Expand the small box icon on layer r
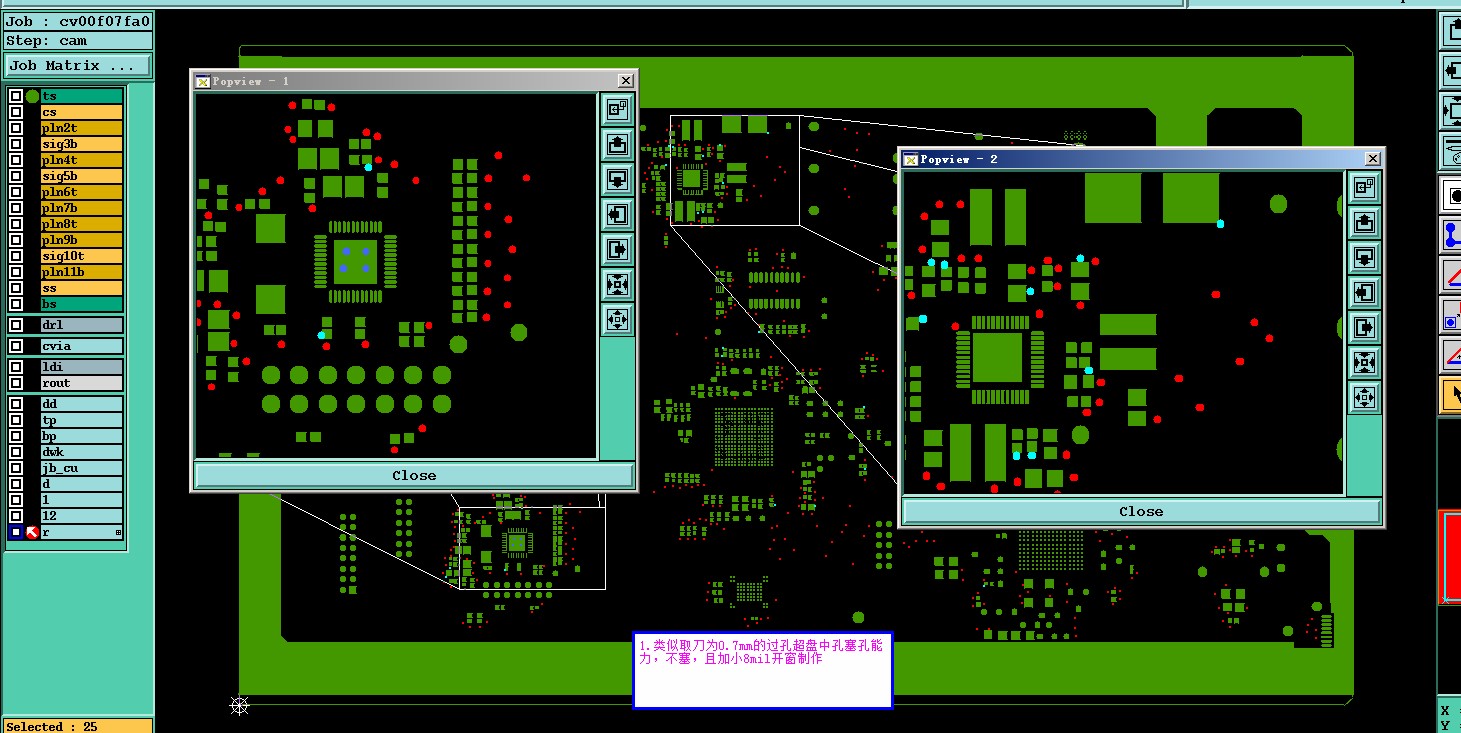The width and height of the screenshot is (1461, 733). 118,533
